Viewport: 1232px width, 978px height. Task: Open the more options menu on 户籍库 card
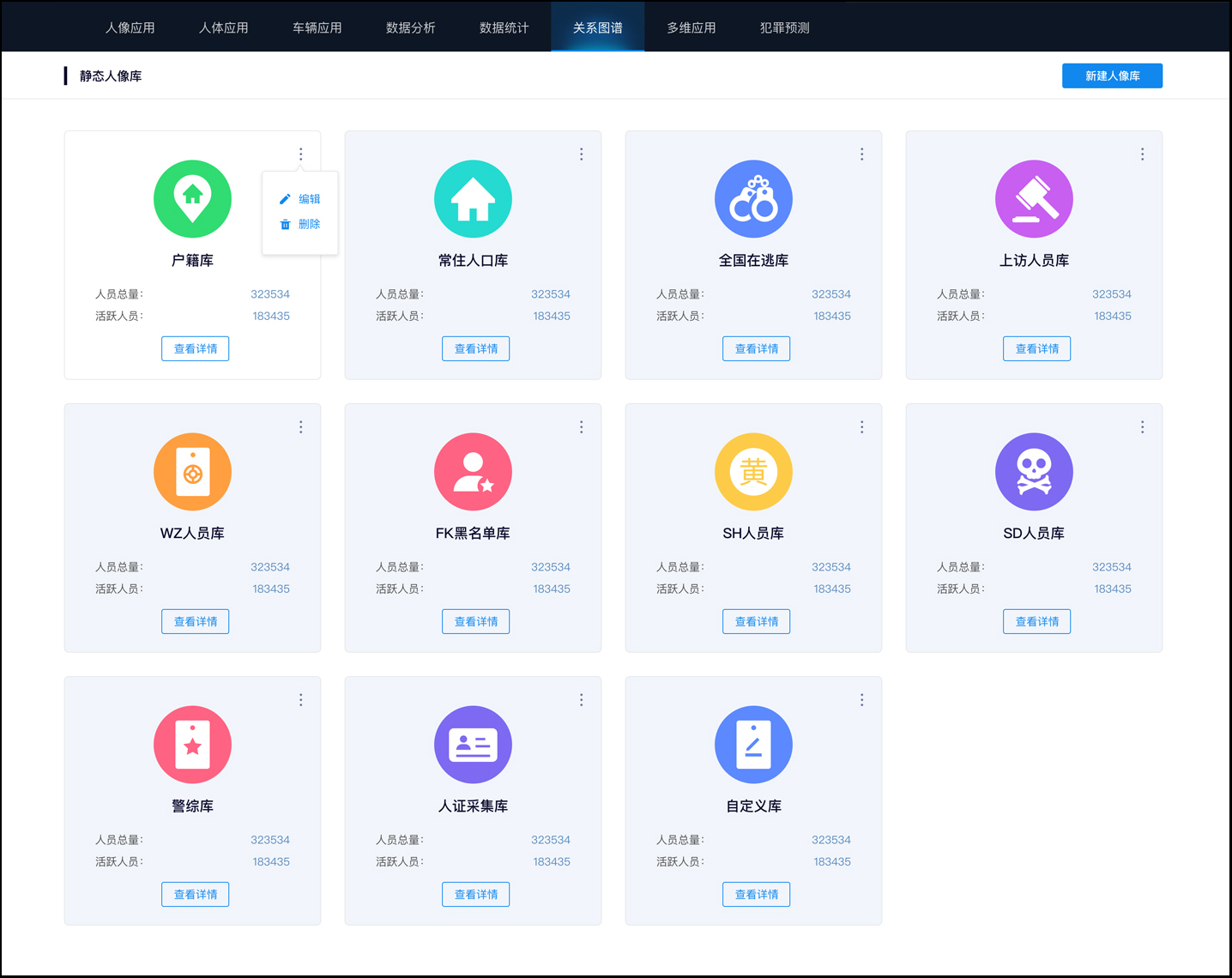coord(300,154)
